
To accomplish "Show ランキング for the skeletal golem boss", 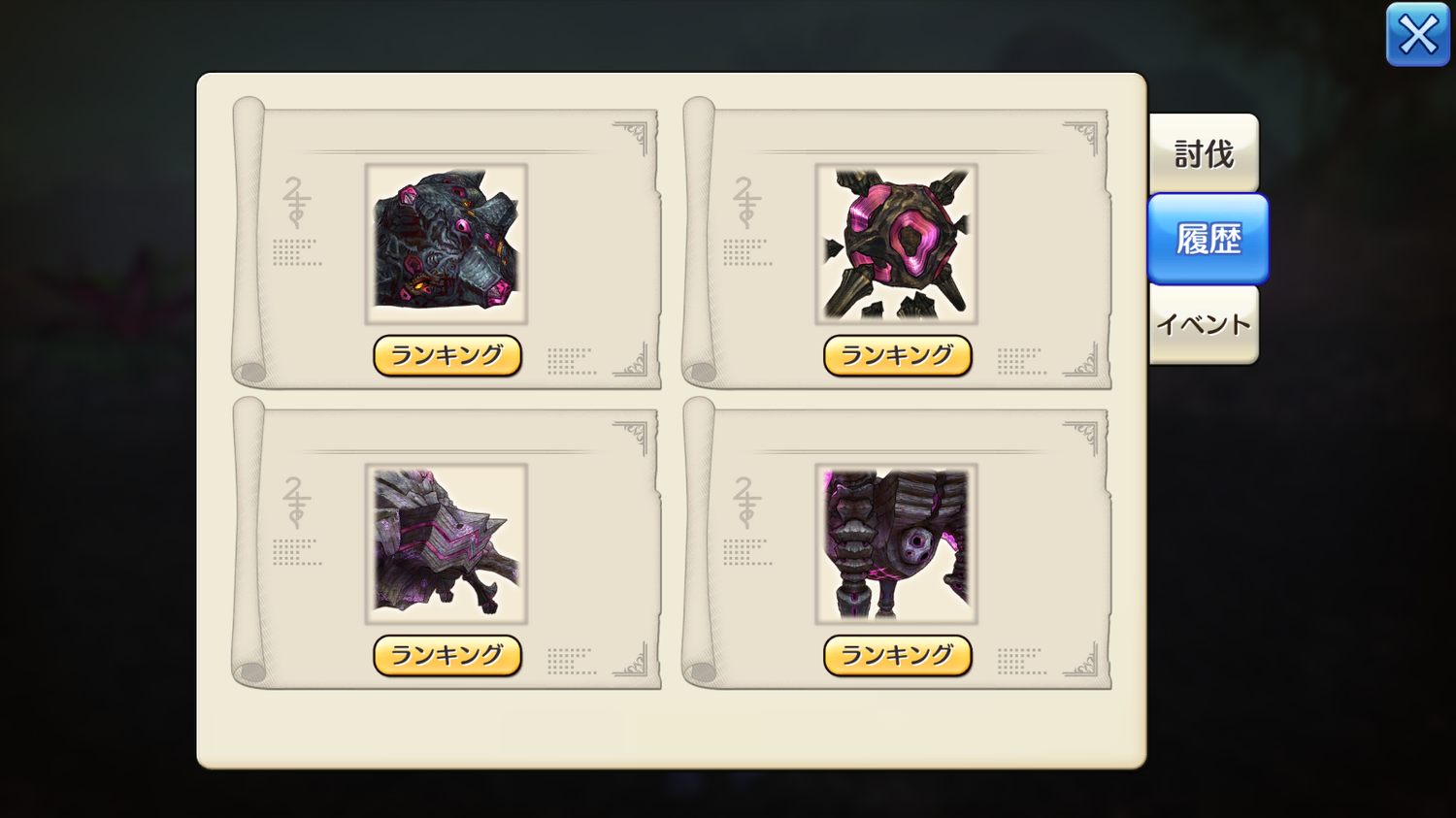I will (898, 656).
